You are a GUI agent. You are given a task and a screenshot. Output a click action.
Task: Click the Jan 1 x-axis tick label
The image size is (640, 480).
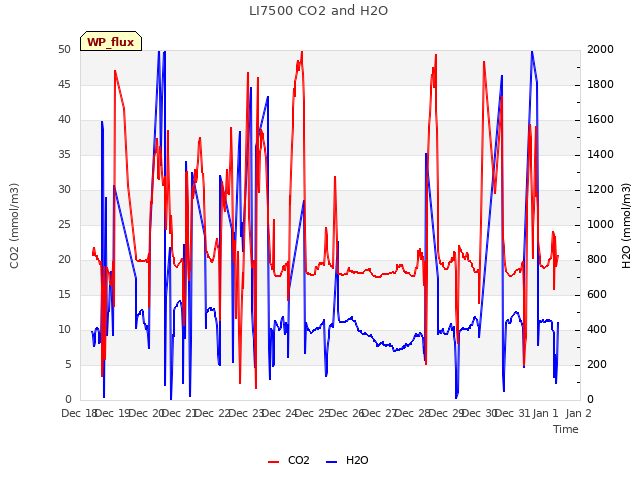[545, 413]
